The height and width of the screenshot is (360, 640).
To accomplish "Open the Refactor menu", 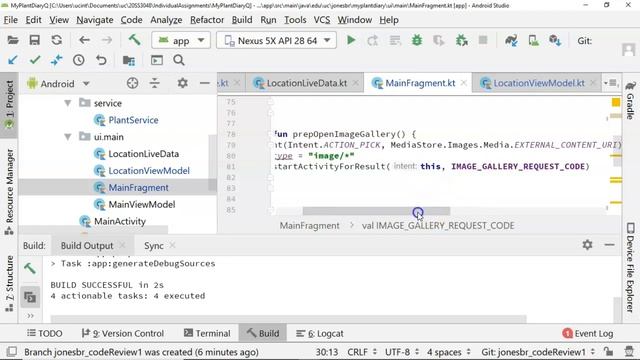I will [207, 20].
